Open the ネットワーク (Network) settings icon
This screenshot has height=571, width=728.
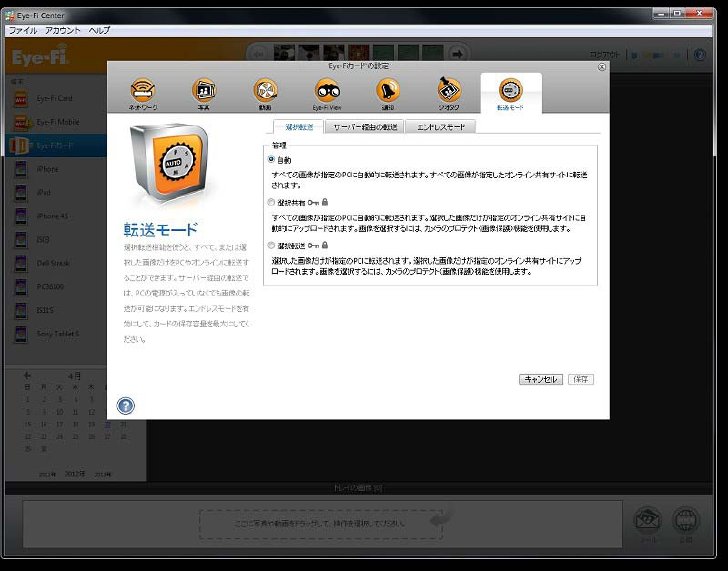tap(143, 93)
